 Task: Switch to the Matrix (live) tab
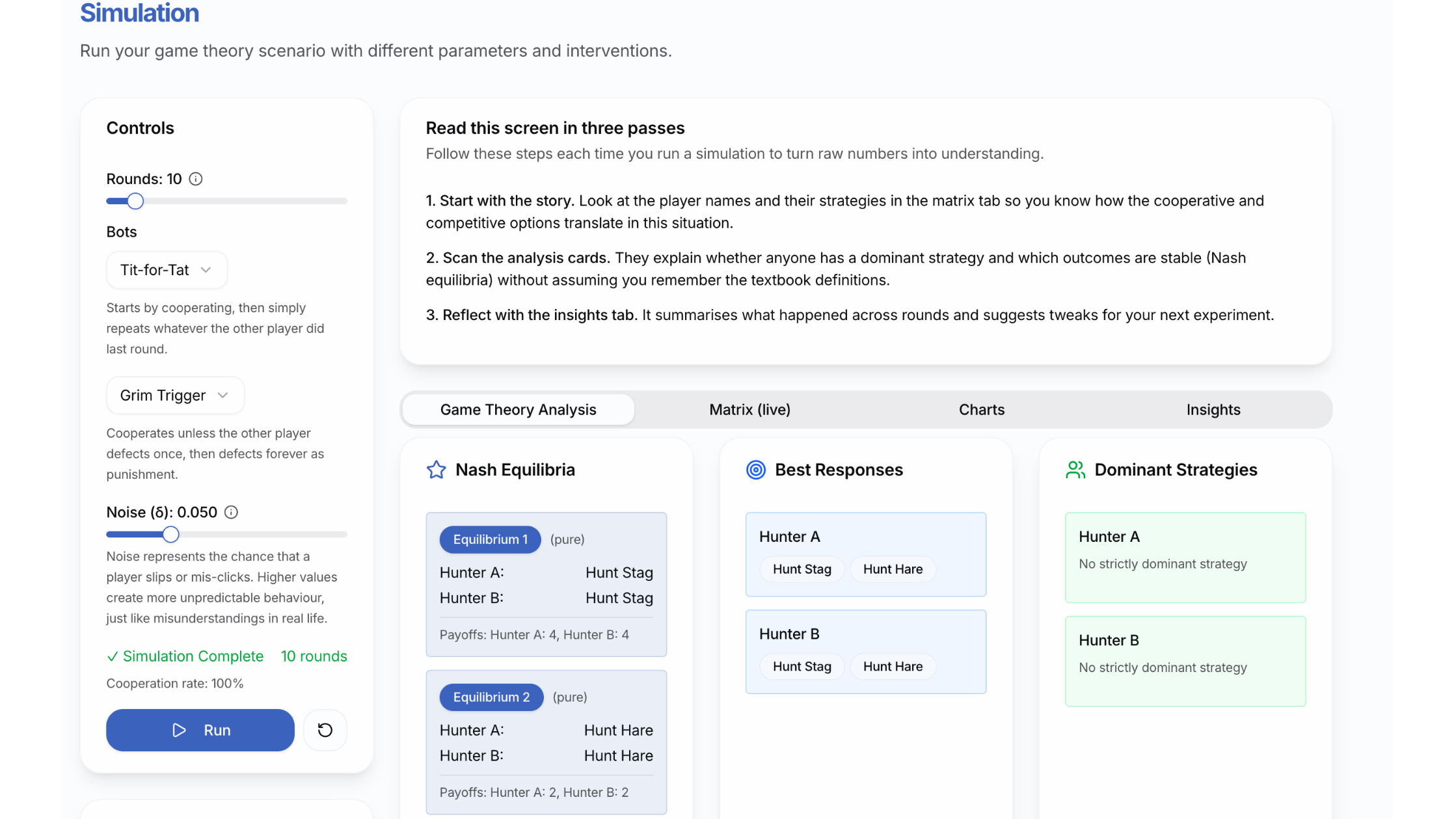click(x=749, y=410)
